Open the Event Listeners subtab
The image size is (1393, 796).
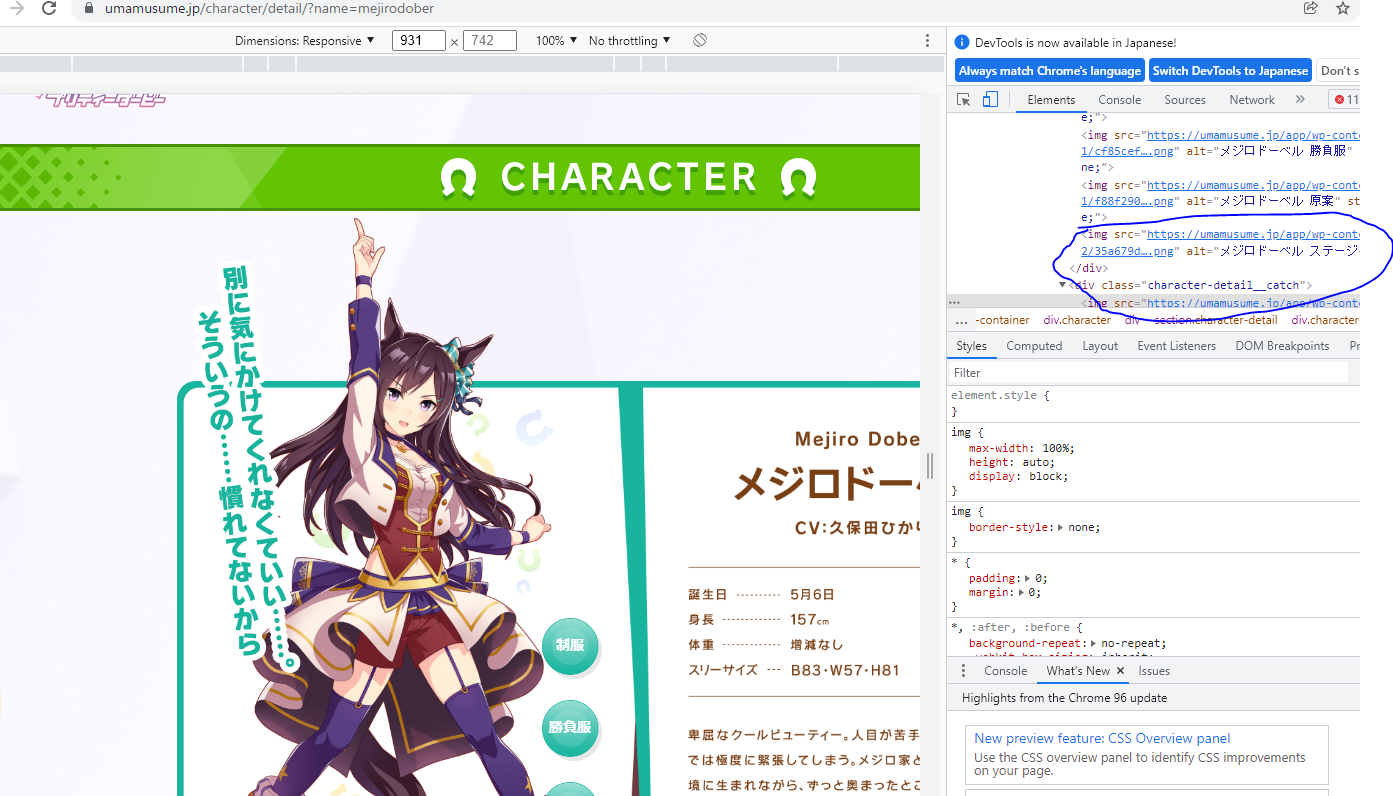point(1176,346)
